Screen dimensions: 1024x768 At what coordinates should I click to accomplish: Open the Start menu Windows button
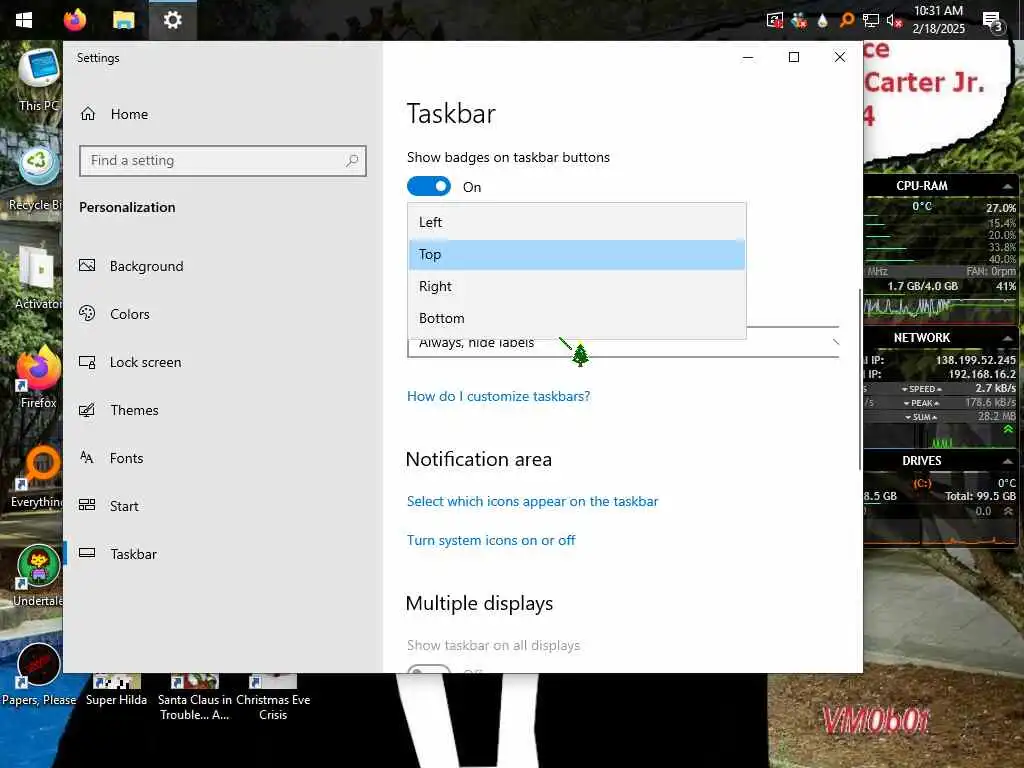coord(24,20)
